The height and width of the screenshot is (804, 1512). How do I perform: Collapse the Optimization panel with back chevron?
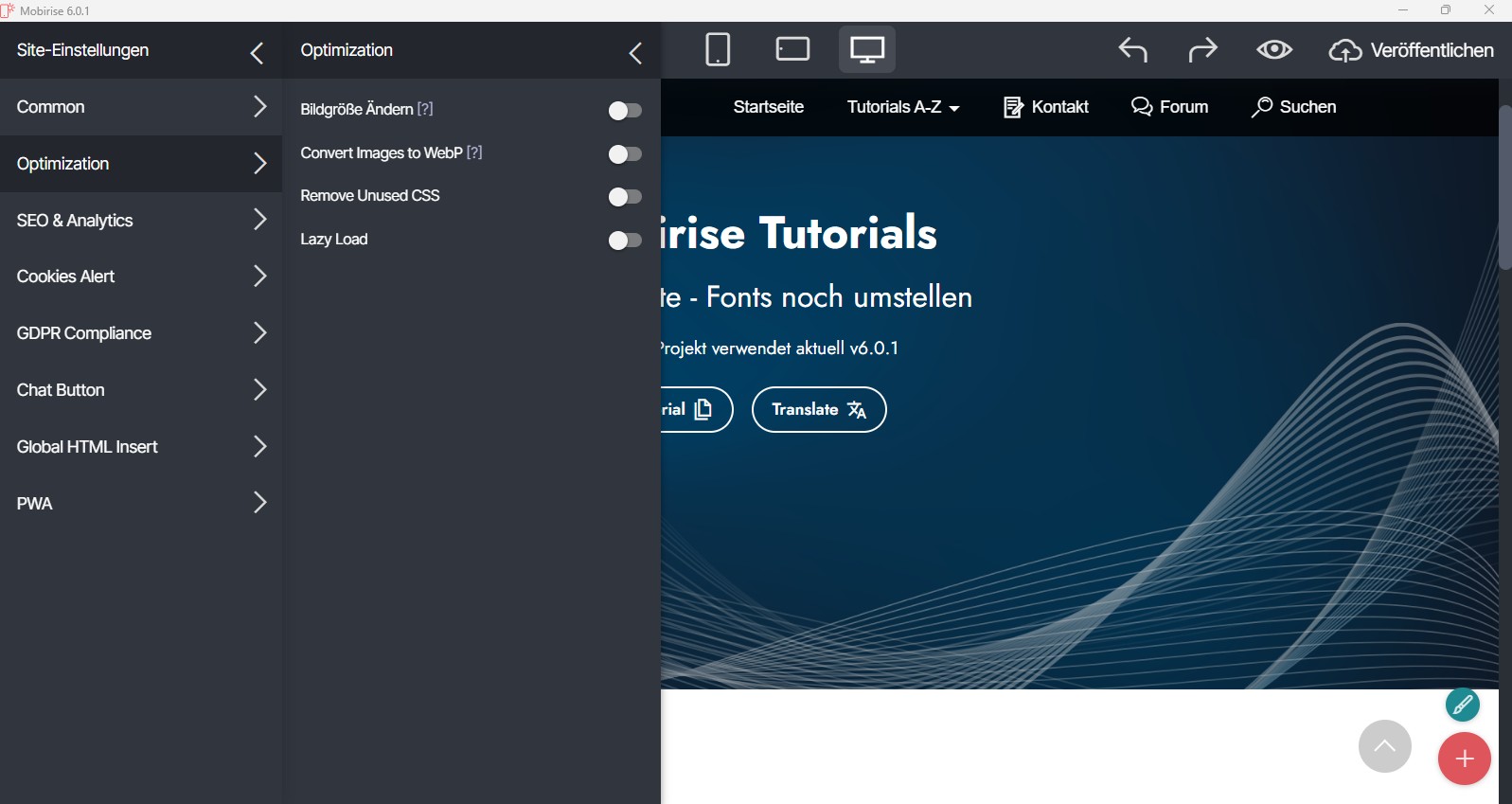635,53
